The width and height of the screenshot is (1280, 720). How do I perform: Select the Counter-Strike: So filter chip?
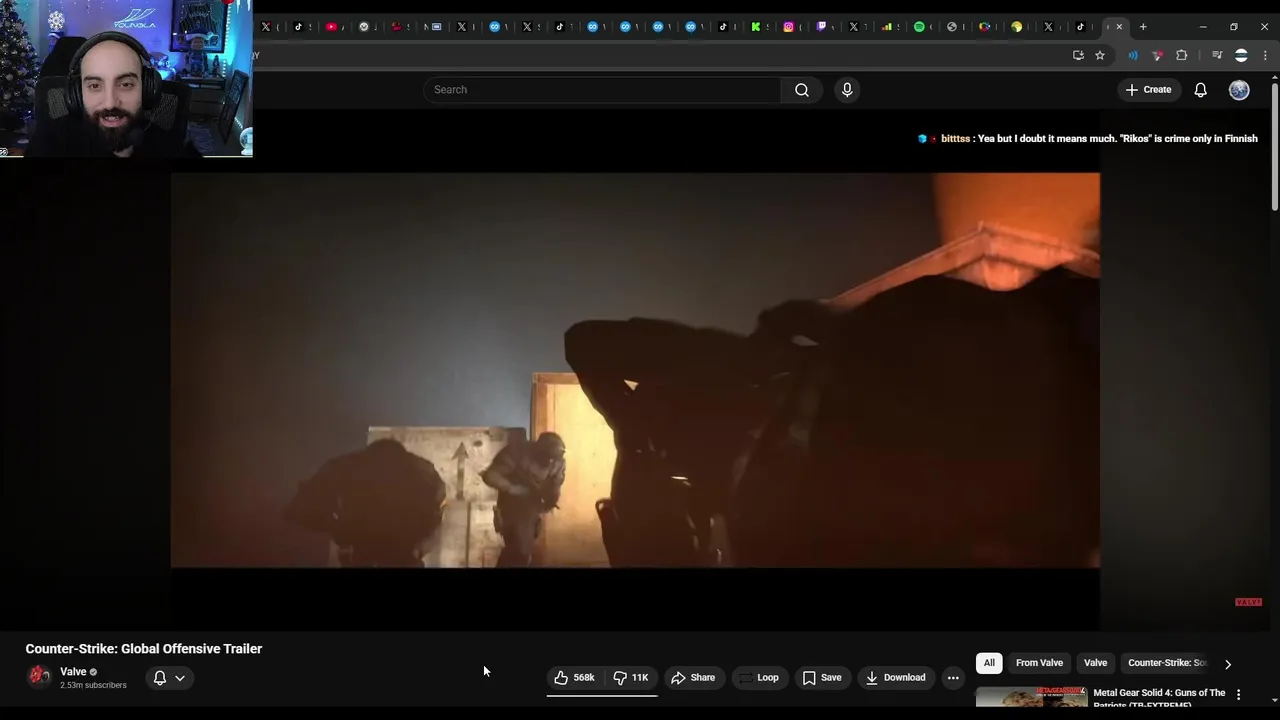1166,663
